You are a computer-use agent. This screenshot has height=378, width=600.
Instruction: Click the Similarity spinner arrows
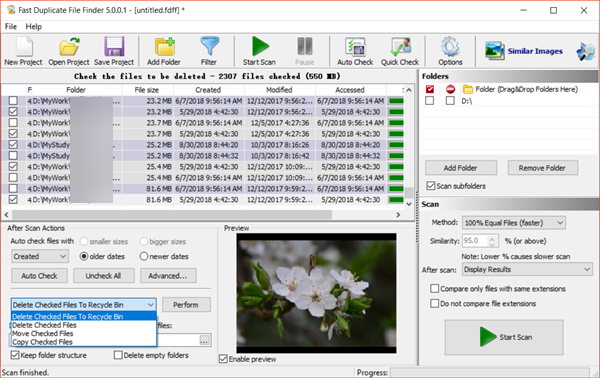[x=492, y=241]
